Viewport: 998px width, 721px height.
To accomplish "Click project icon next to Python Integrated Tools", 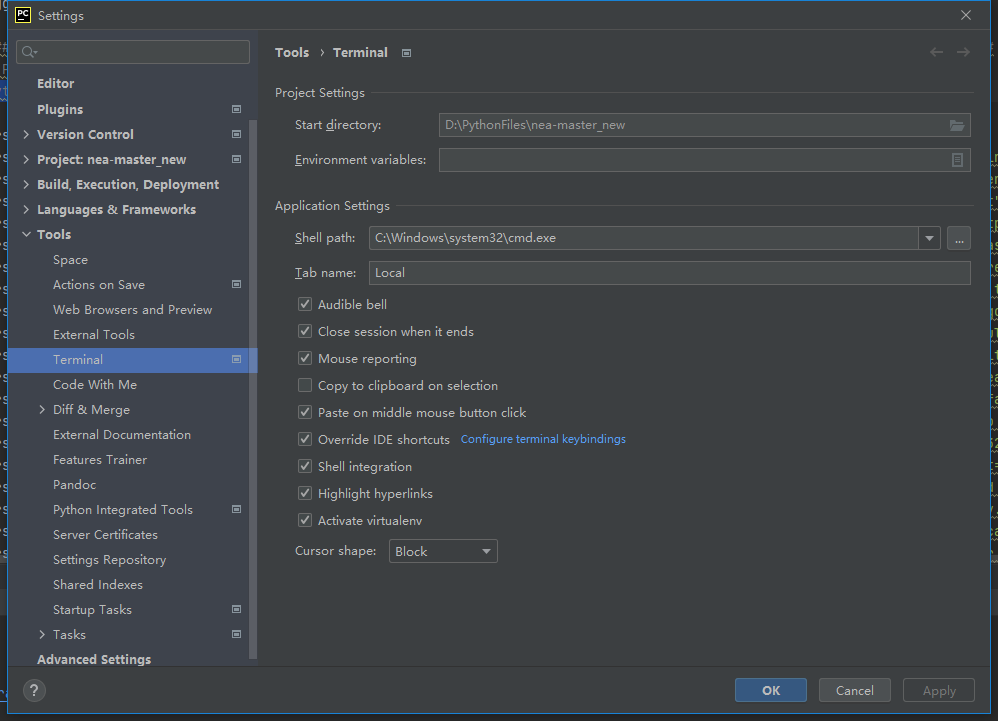I will click(x=236, y=510).
